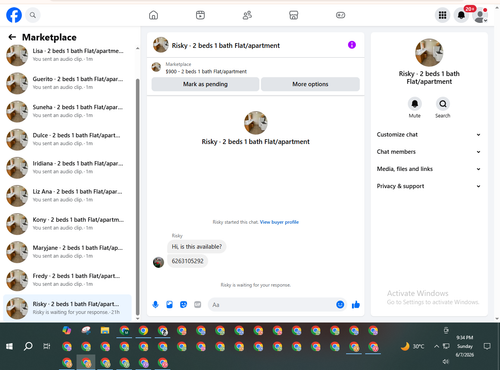Open the Liz Ana conversation
The width and height of the screenshot is (500, 370).
coord(67,196)
